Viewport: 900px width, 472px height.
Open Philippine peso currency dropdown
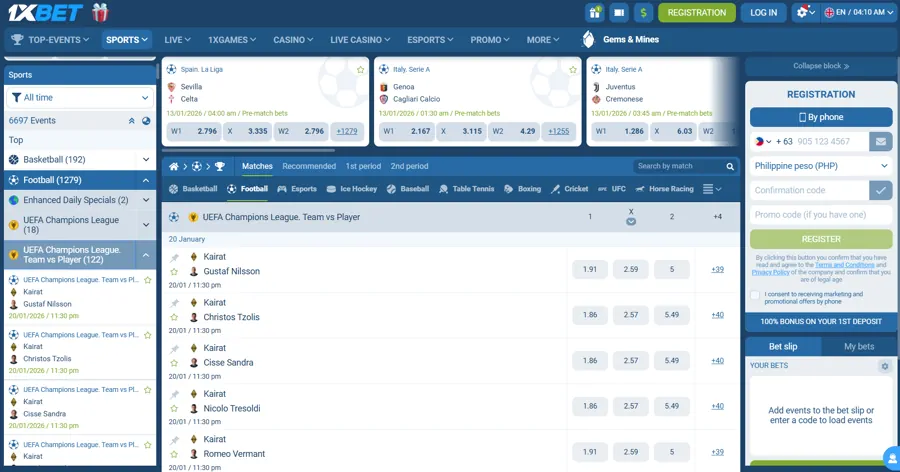pyautogui.click(x=821, y=166)
